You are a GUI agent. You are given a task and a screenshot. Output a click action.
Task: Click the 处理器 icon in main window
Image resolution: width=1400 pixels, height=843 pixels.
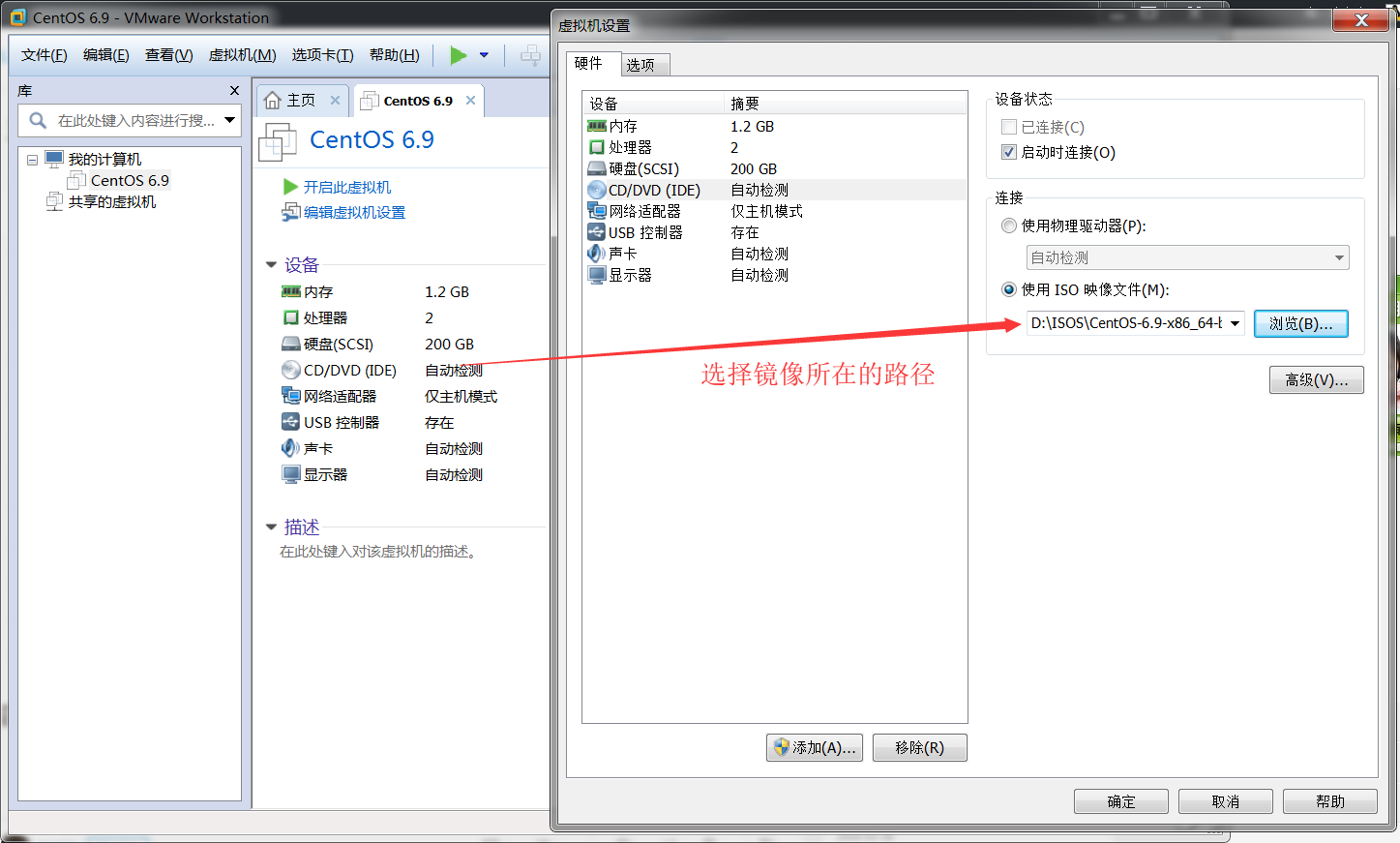coord(290,317)
